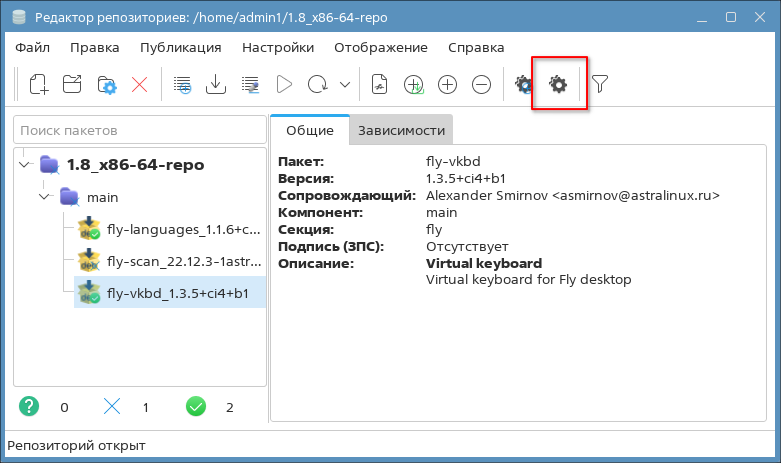
Task: Toggle the green checkmark status filter
Action: (196, 406)
